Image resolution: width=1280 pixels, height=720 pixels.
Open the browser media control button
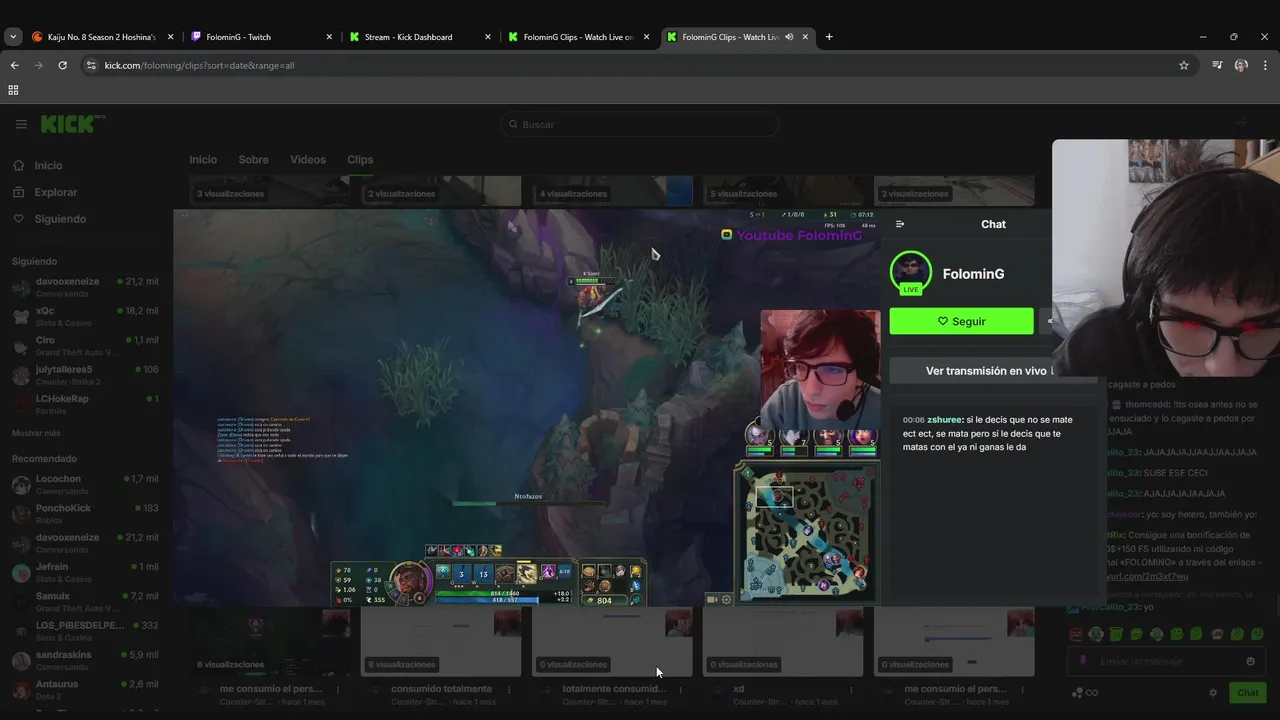[1217, 65]
